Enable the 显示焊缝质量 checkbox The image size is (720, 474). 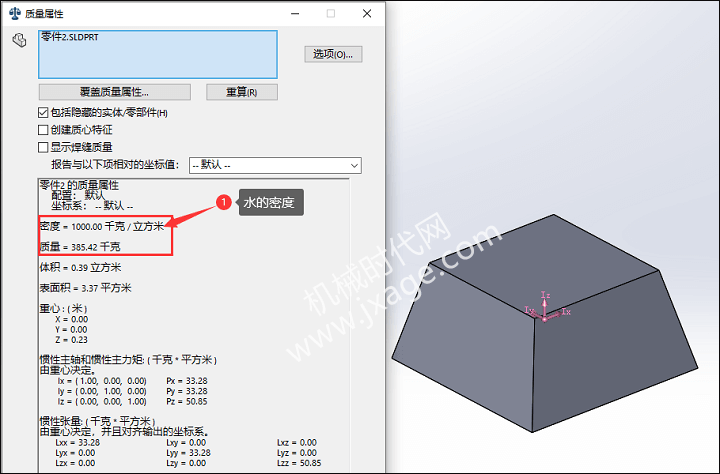pyautogui.click(x=43, y=147)
